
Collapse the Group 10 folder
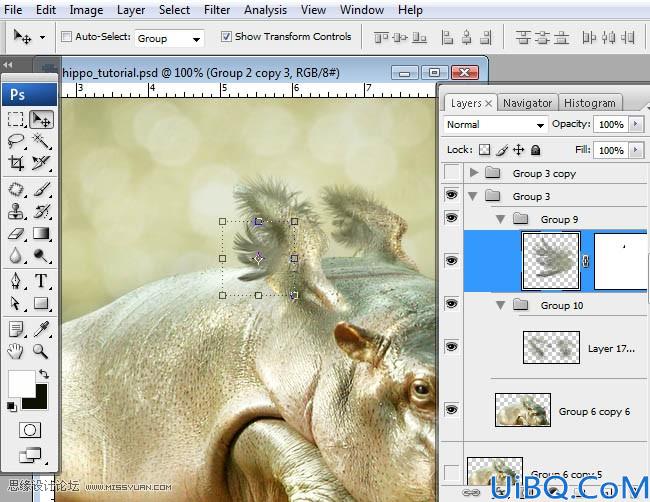(x=500, y=305)
